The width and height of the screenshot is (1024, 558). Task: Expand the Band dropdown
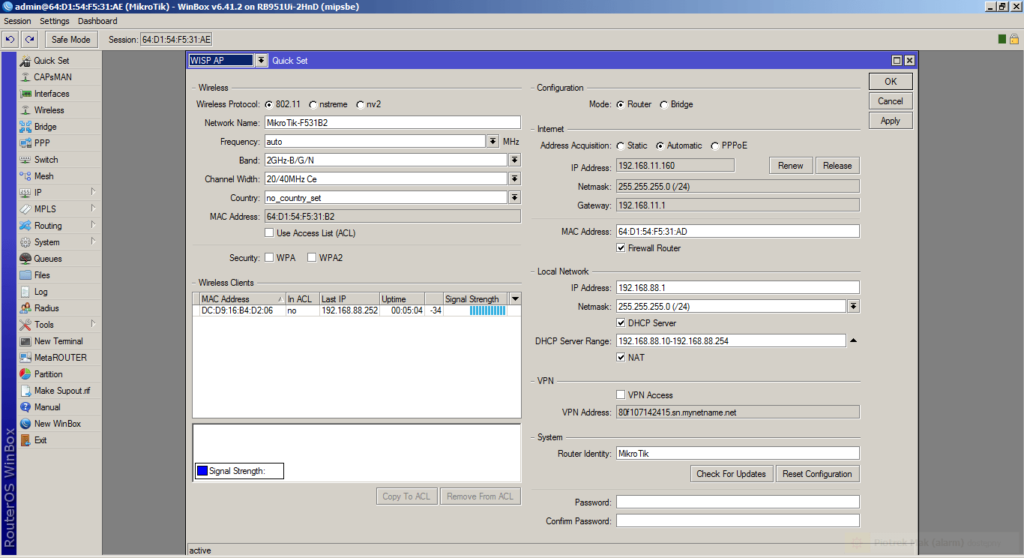click(514, 160)
